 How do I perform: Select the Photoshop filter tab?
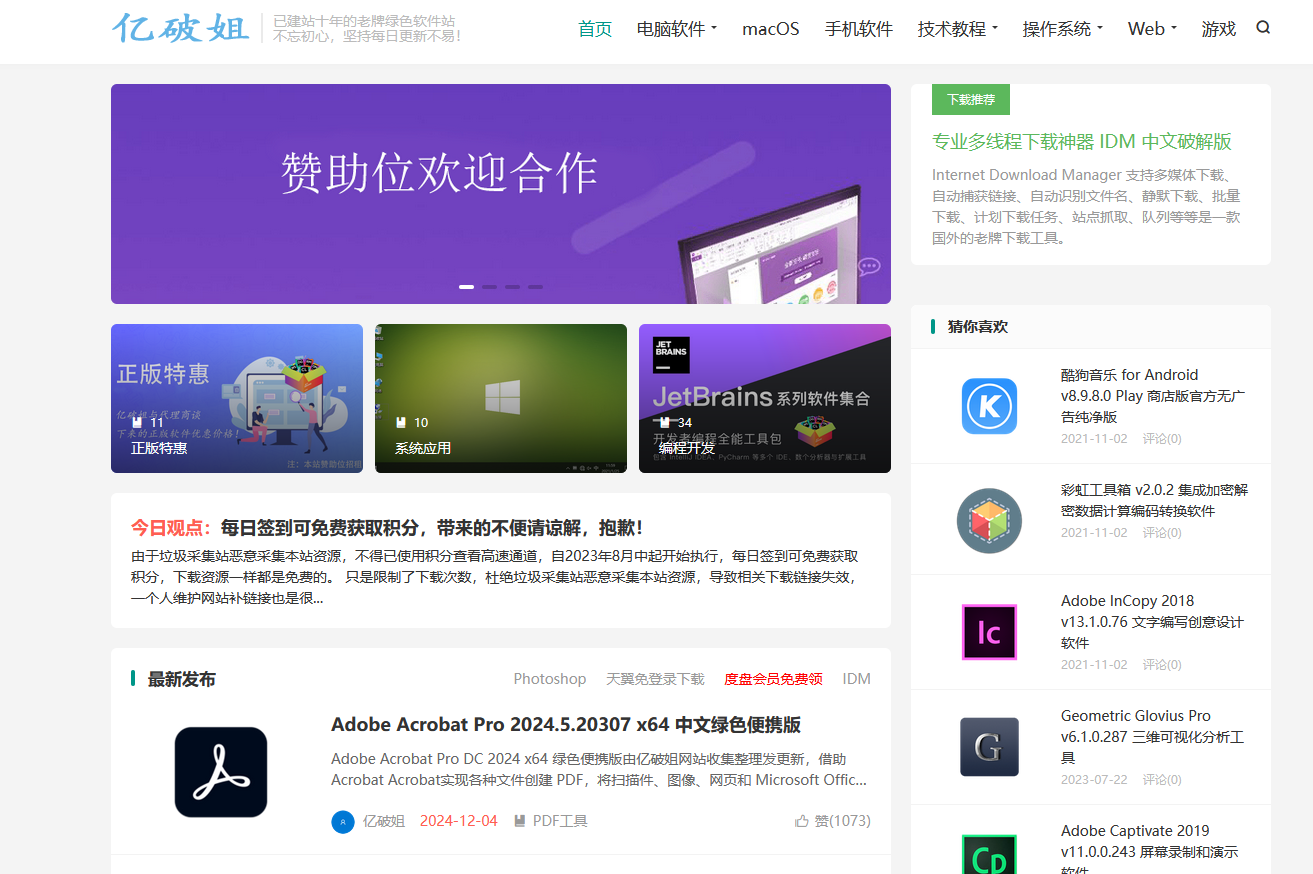(550, 679)
